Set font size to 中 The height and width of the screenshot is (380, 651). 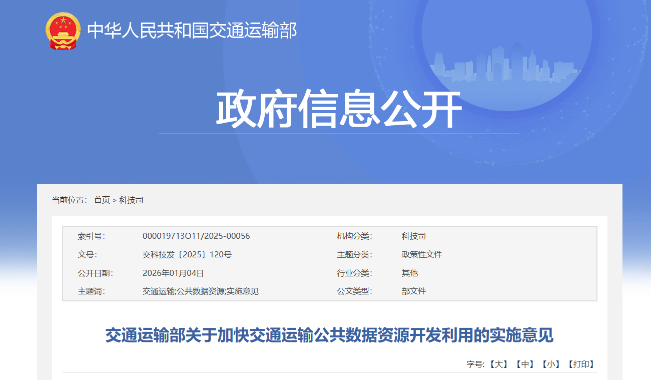coord(525,364)
